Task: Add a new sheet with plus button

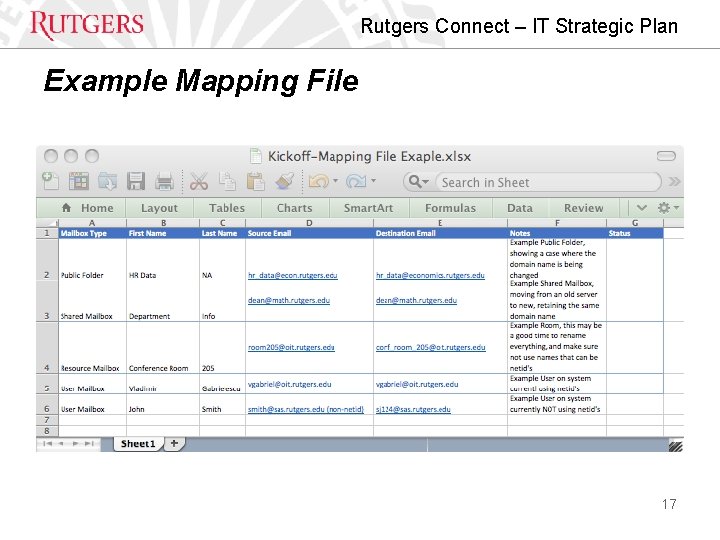Action: [174, 443]
